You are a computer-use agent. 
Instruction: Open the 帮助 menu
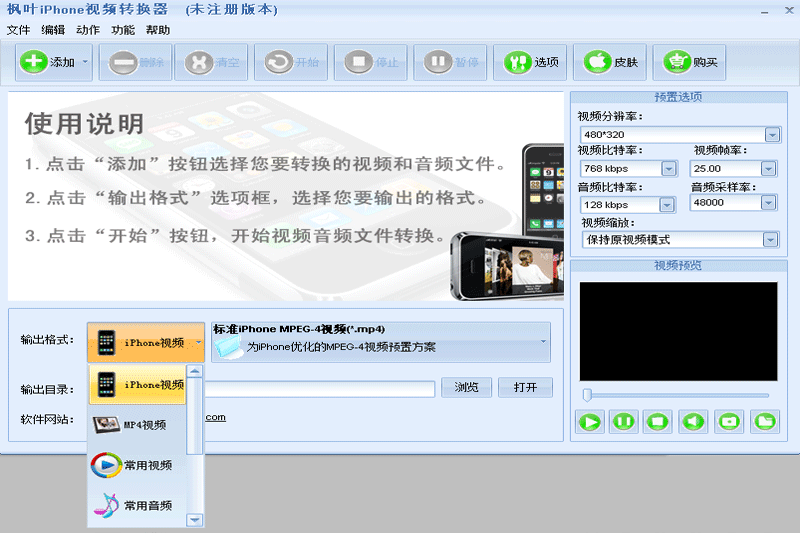[x=158, y=30]
